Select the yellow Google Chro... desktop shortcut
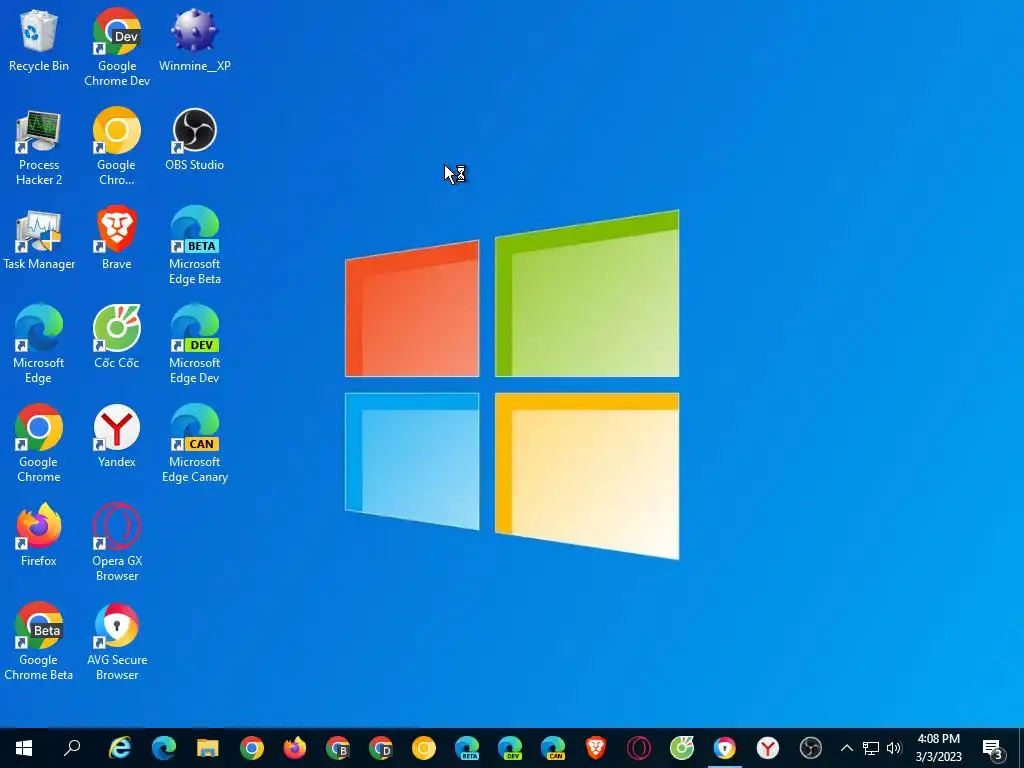The height and width of the screenshot is (768, 1024). coord(117,148)
